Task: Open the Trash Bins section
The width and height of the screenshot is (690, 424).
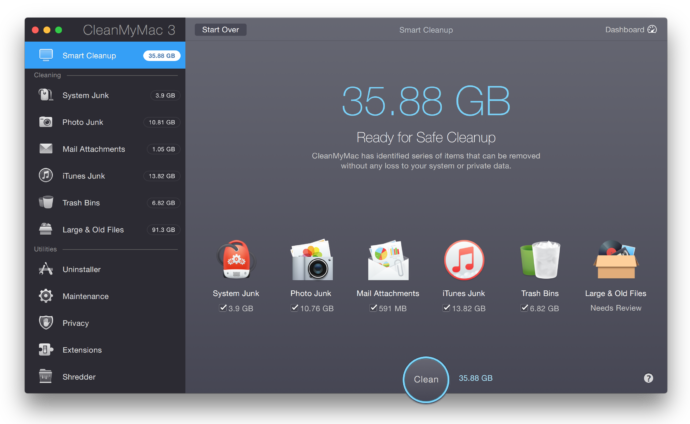Action: tap(105, 202)
